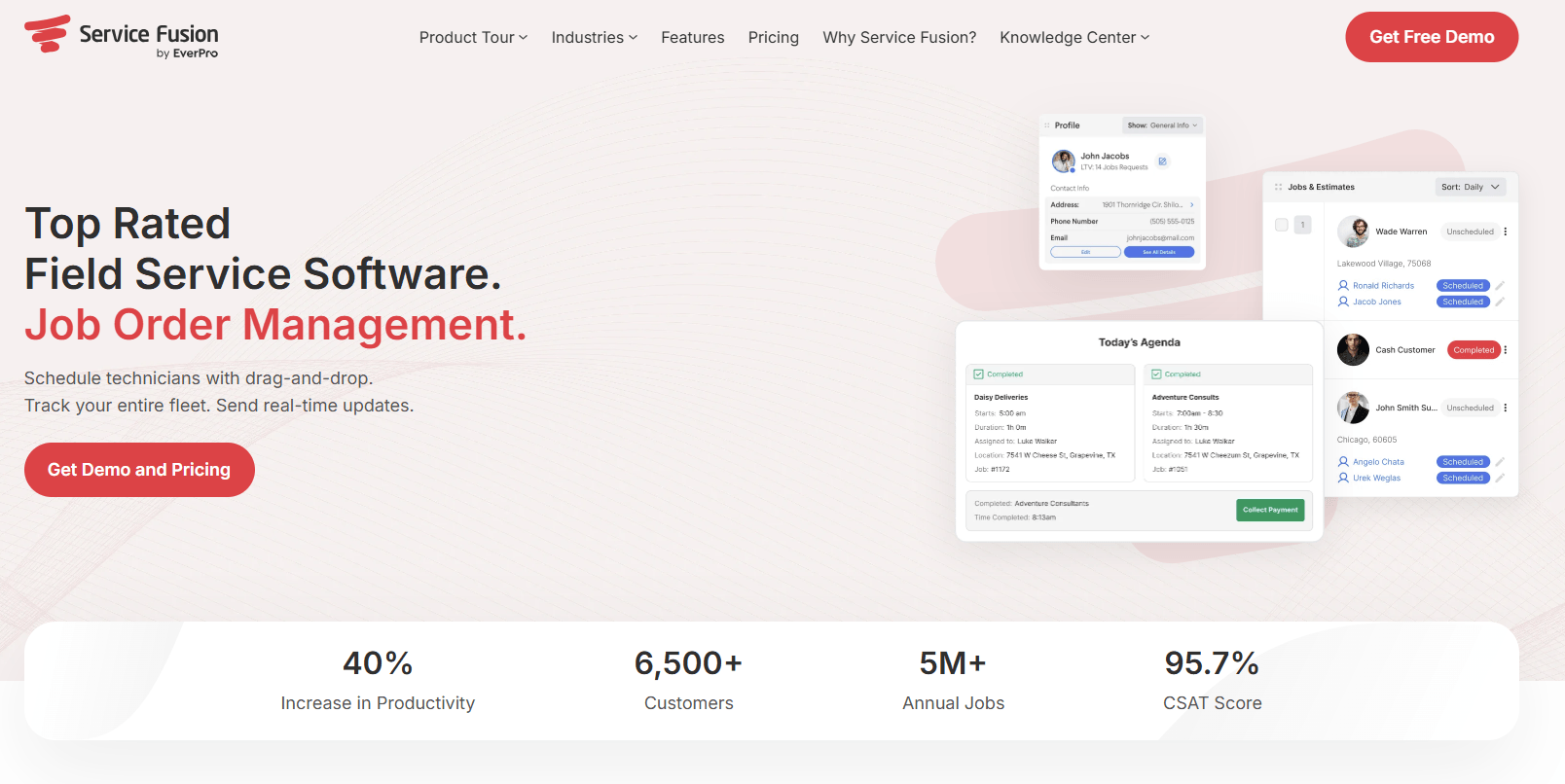Screen dimensions: 1565x784
Task: Click the Scheduled badge for Urek Weglas
Action: click(1463, 478)
